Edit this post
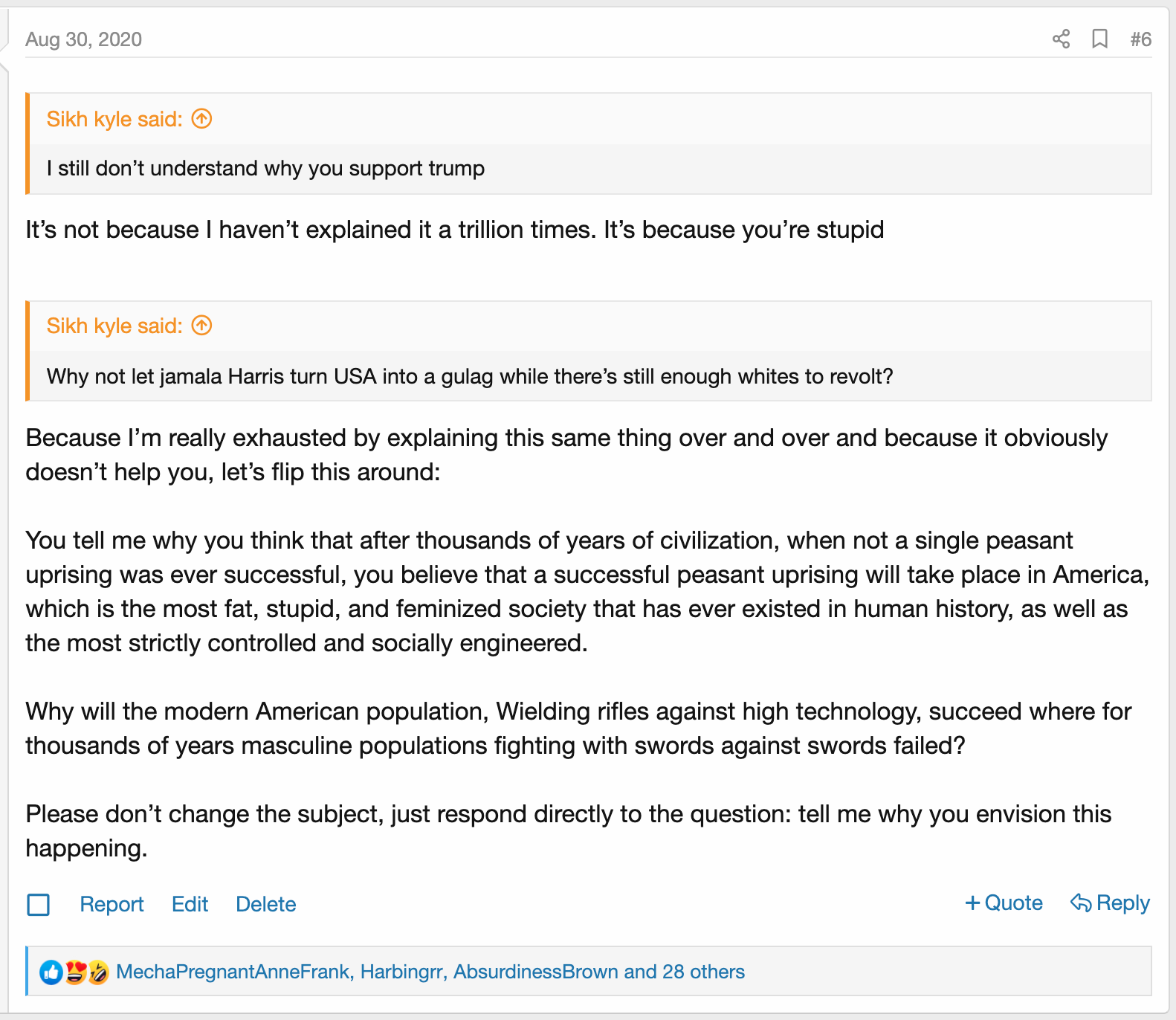1176x1020 pixels. [x=190, y=905]
